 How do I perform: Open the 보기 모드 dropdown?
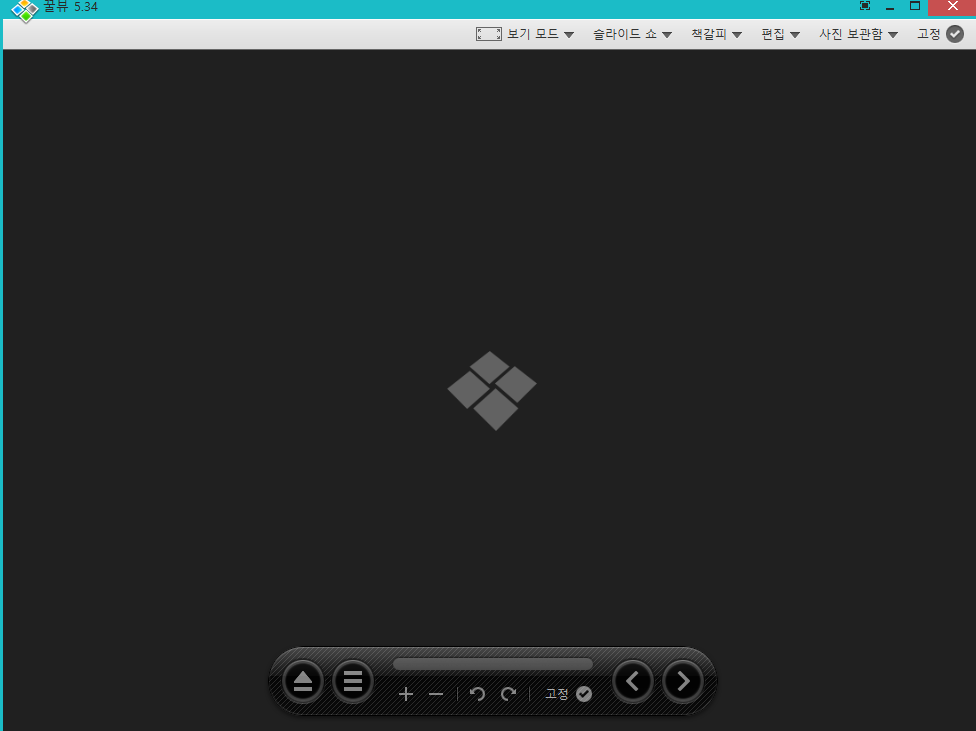coord(540,34)
